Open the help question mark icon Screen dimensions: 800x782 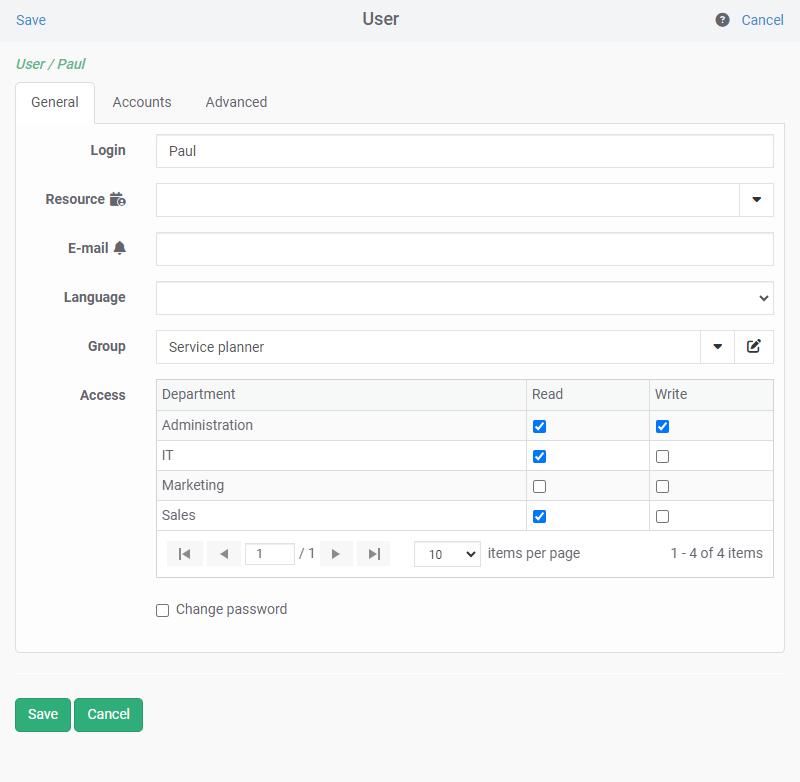722,20
